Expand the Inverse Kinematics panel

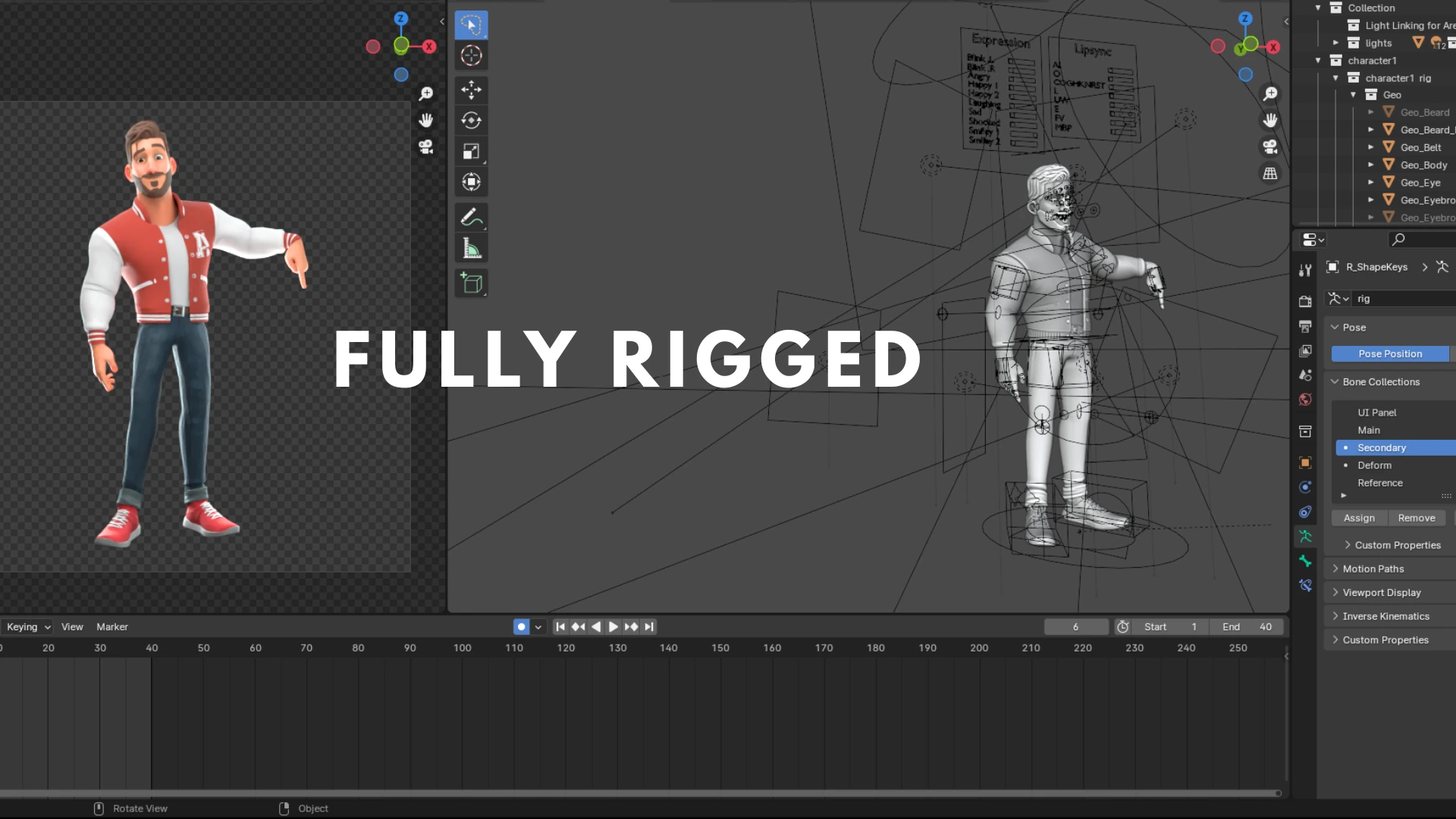click(x=1385, y=617)
